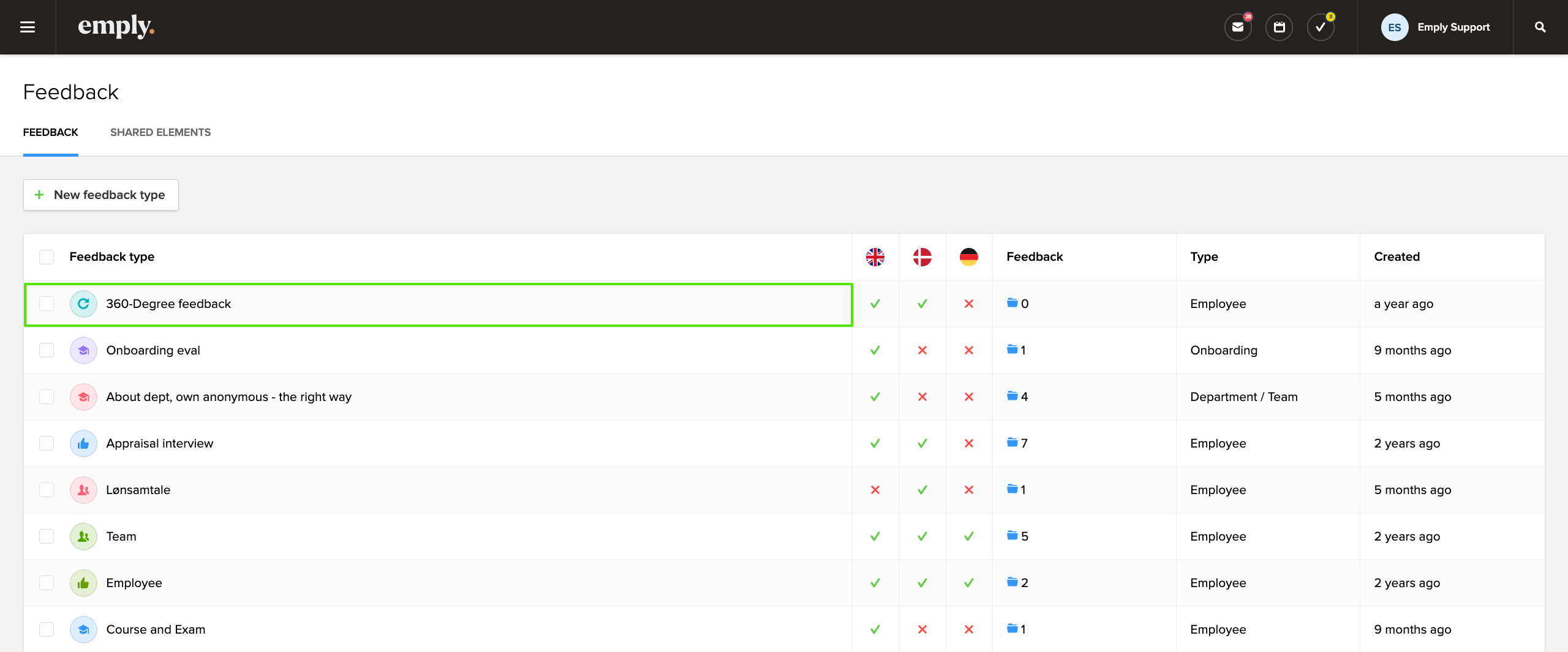
Task: Check the Onboarding eval row checkbox
Action: 47,350
